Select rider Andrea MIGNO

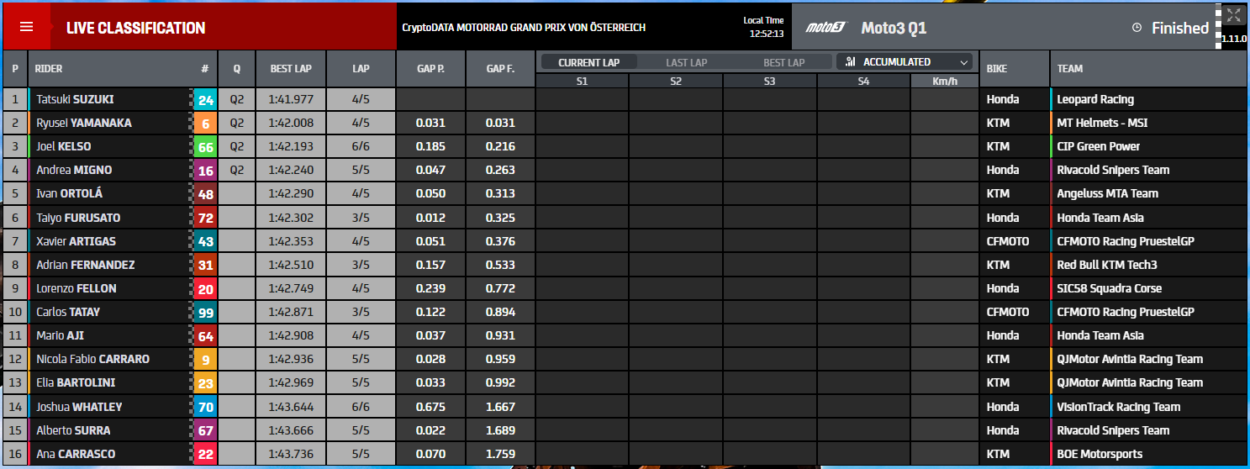click(74, 170)
